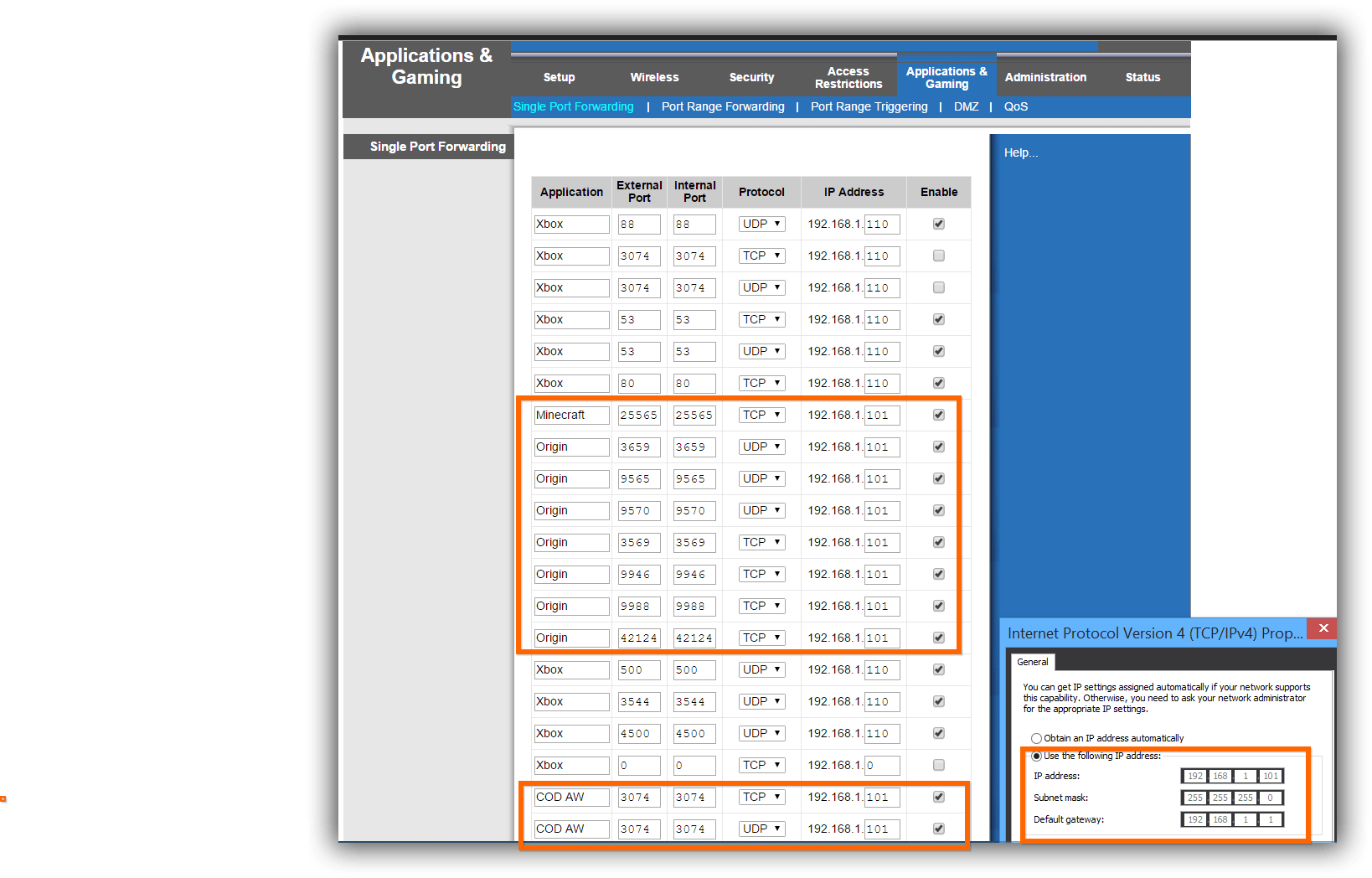Enable the Xbox TCP port 3074 rule
This screenshot has height=878, width=1372.
pos(938,256)
